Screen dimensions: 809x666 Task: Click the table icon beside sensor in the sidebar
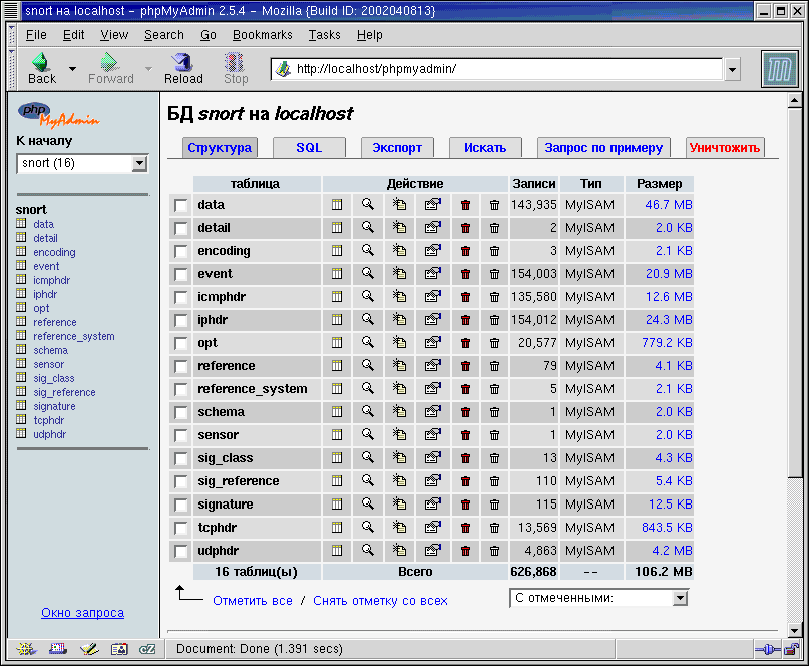[21, 363]
